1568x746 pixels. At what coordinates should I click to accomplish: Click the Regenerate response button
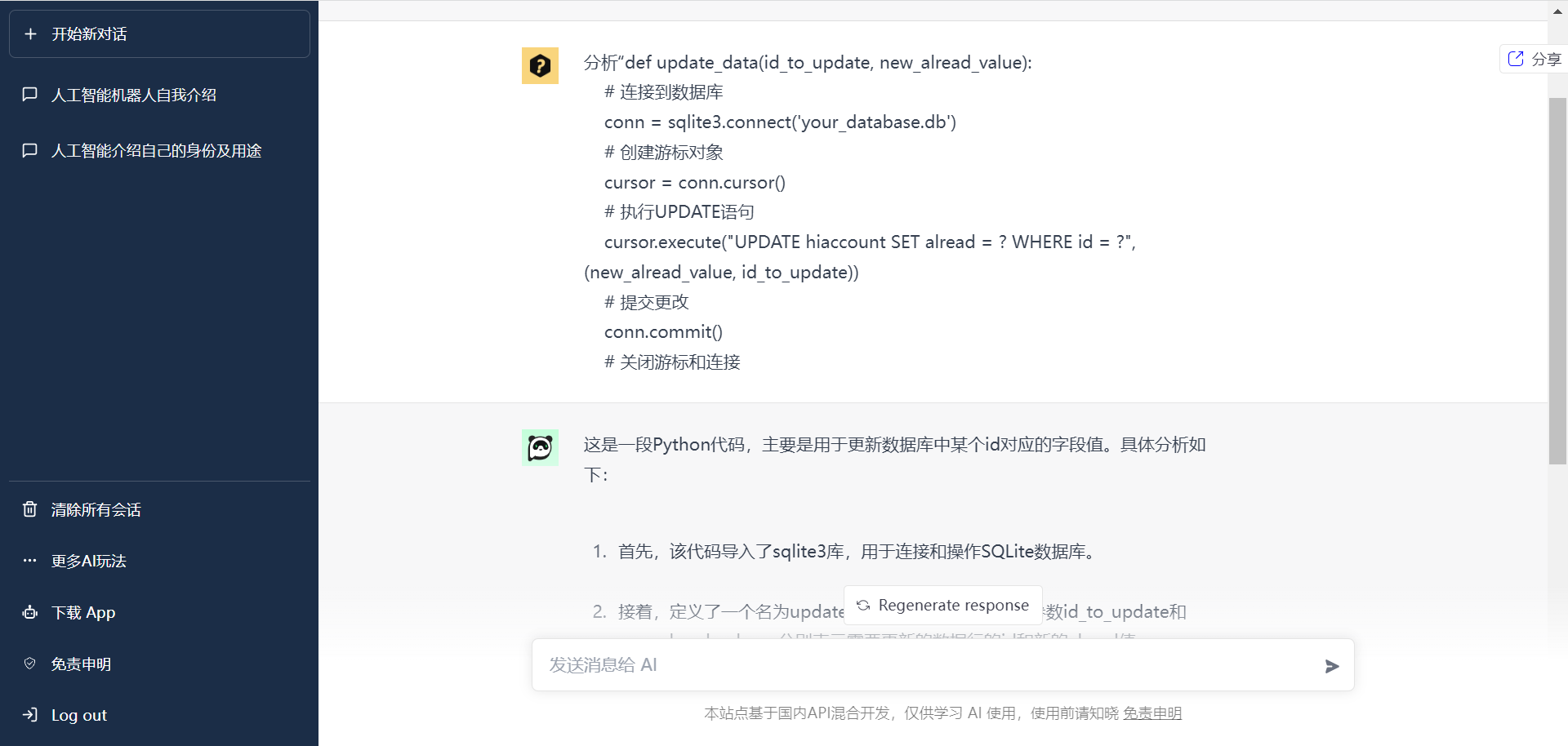coord(942,605)
